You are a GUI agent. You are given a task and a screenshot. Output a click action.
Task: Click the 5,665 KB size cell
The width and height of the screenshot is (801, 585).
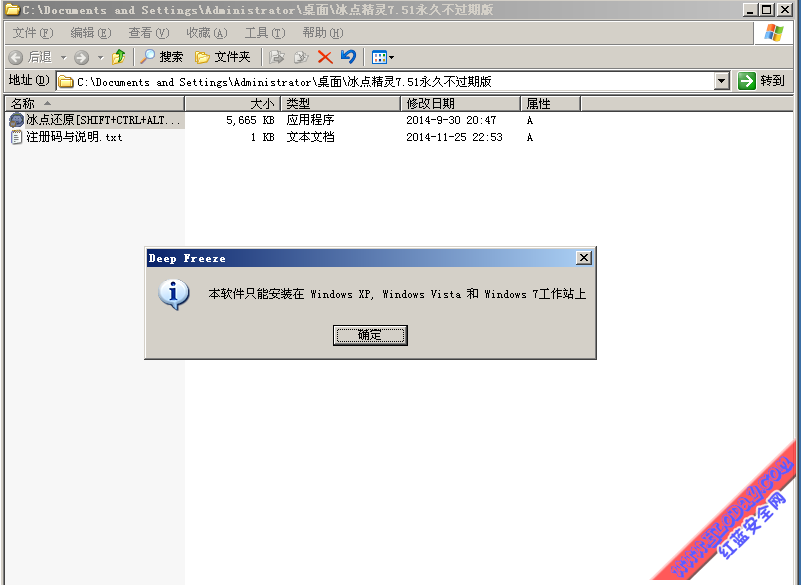[x=250, y=121]
